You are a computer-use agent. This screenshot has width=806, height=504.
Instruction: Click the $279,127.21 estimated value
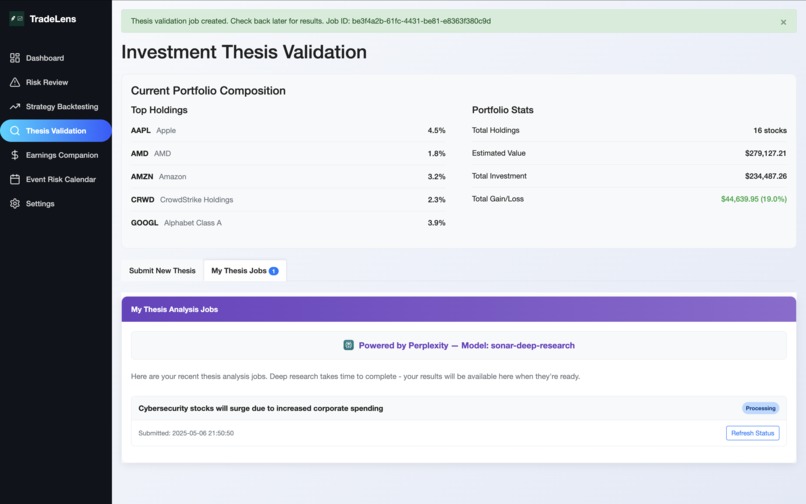point(765,153)
